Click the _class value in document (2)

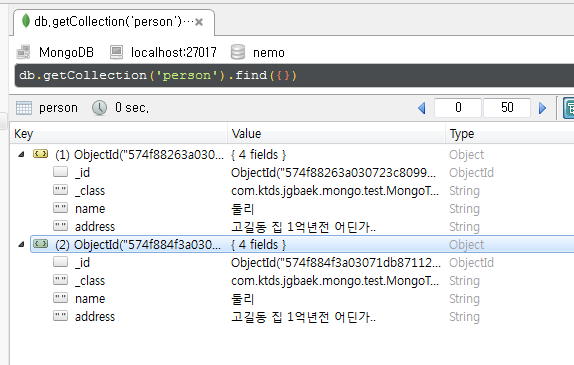pyautogui.click(x=335, y=281)
